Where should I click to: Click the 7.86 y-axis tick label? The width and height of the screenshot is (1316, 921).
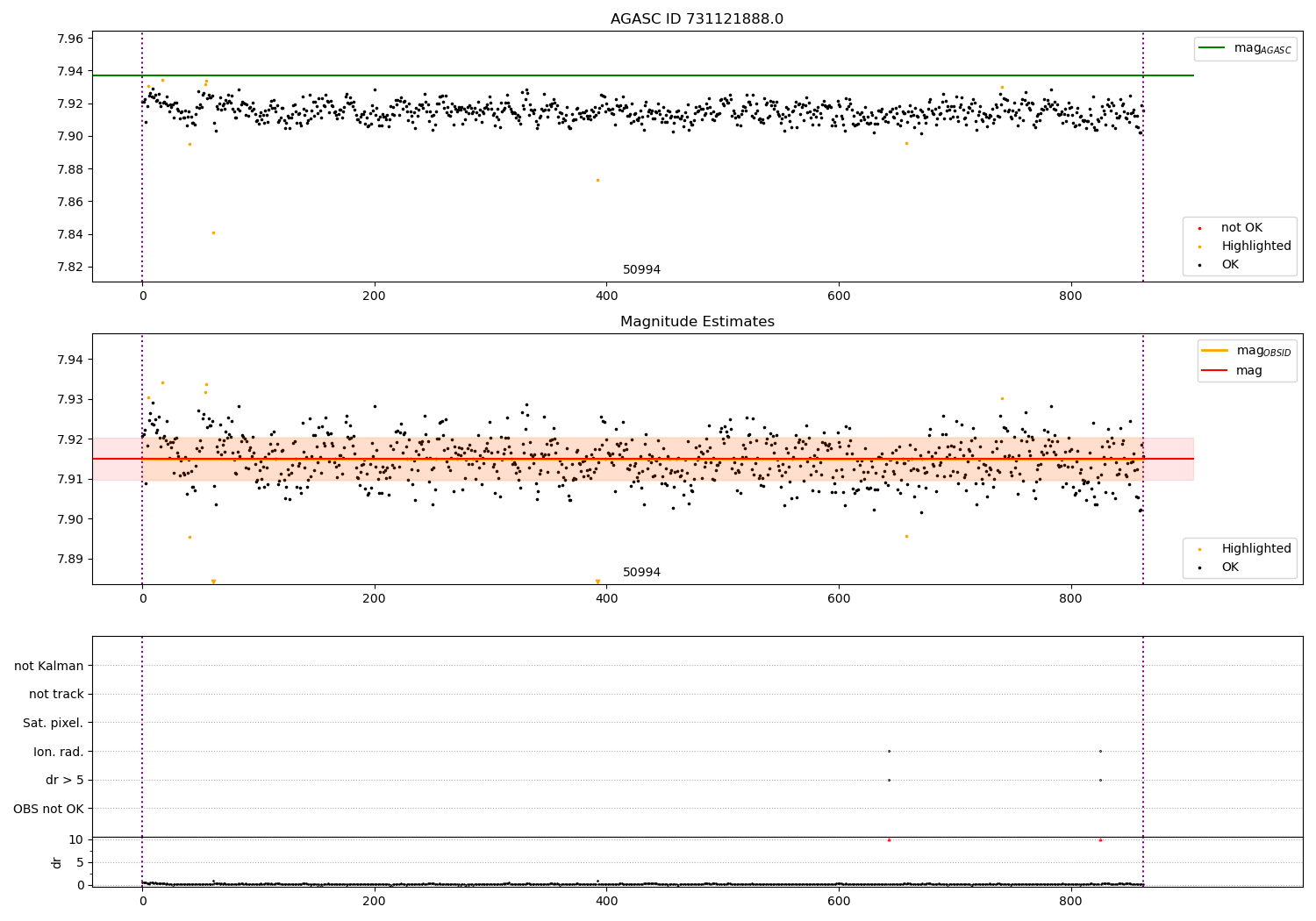(x=69, y=202)
